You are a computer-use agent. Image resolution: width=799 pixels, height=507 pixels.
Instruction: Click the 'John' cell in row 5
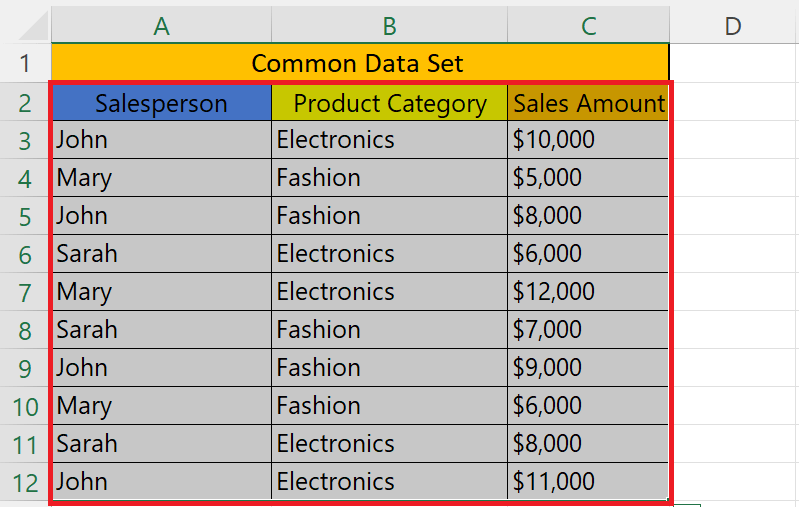tap(162, 216)
